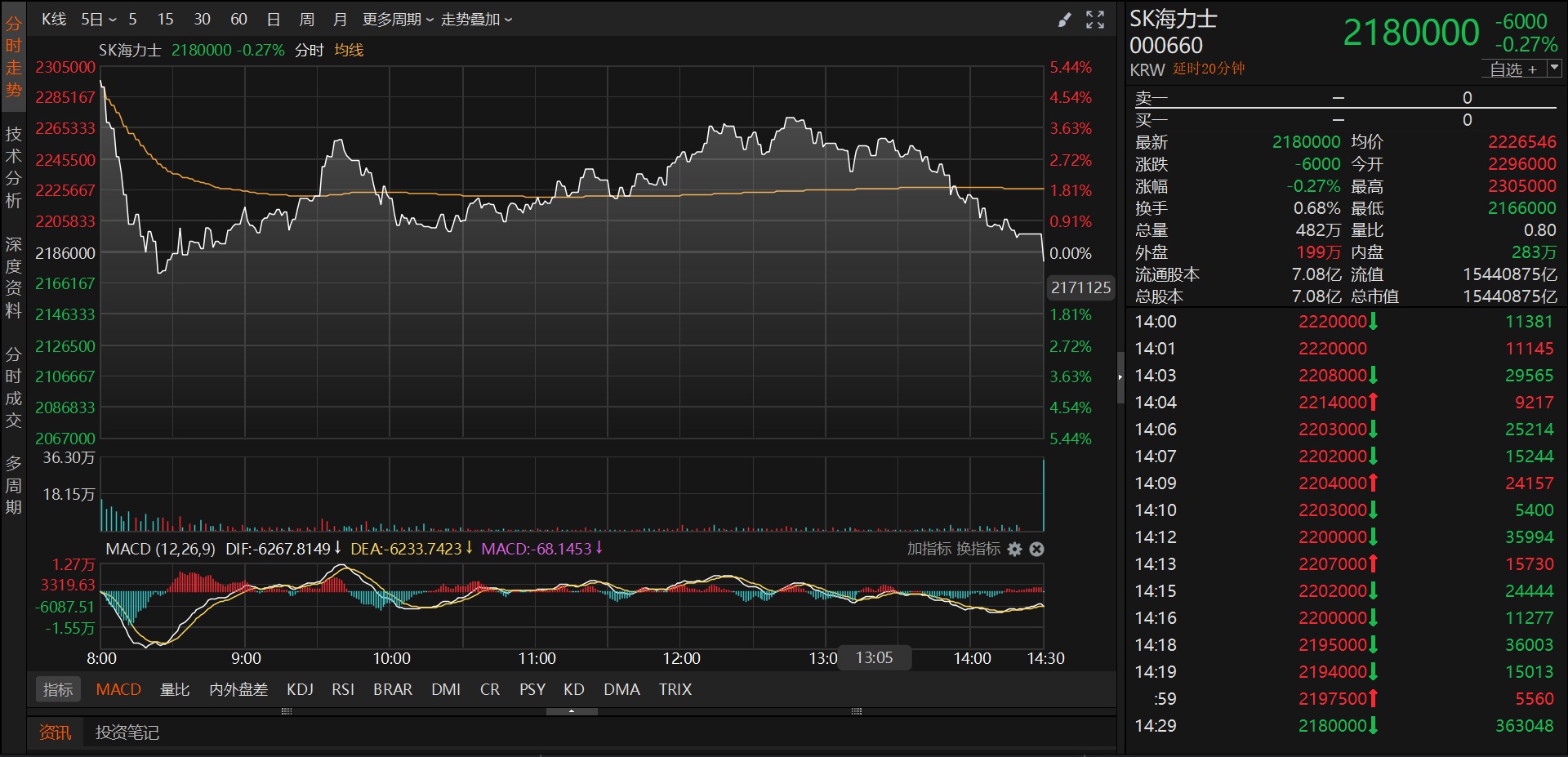
Task: Toggle the 均线 average line display
Action: [349, 50]
